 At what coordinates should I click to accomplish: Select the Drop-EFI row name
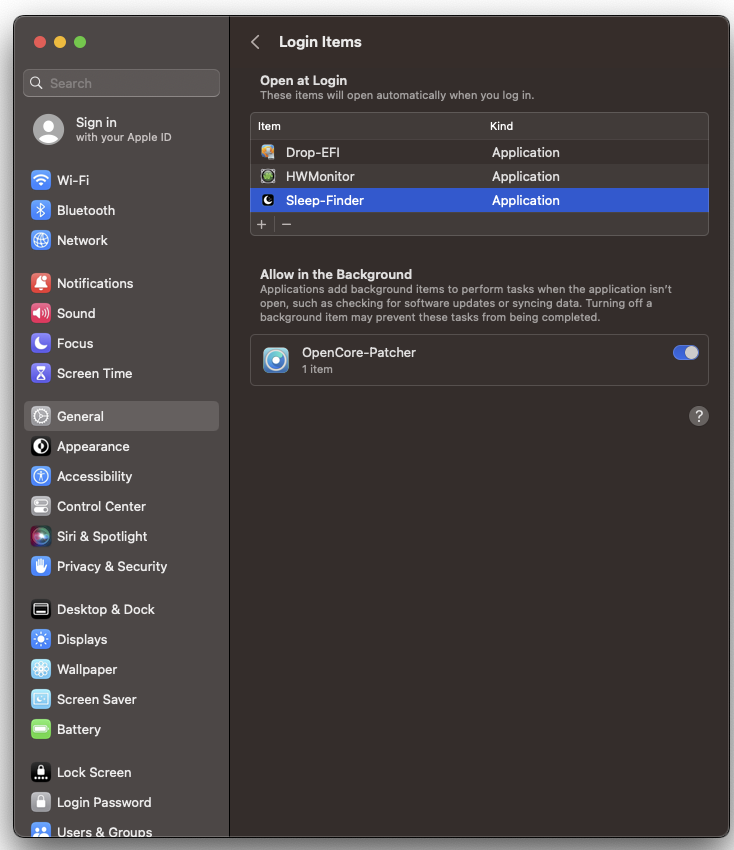[x=313, y=152]
